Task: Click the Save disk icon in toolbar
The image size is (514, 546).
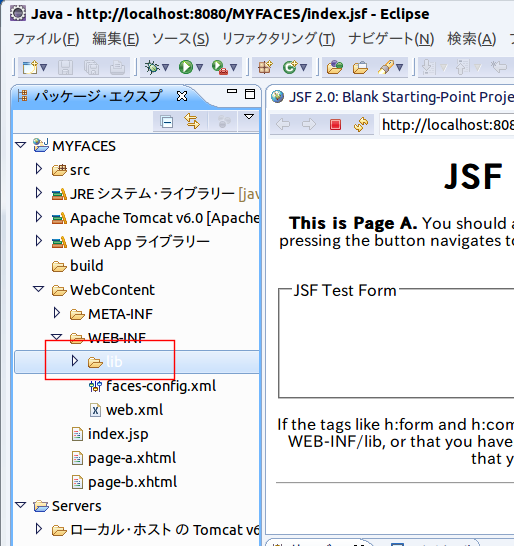Action: click(65, 67)
